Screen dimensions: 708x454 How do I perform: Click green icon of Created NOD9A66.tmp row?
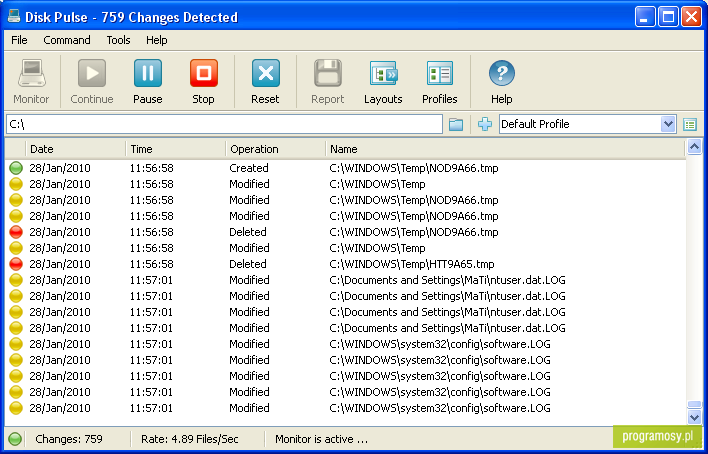(x=16, y=168)
